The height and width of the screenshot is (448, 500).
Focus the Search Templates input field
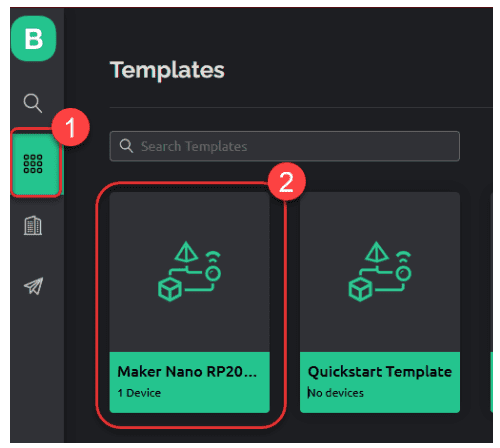point(285,146)
